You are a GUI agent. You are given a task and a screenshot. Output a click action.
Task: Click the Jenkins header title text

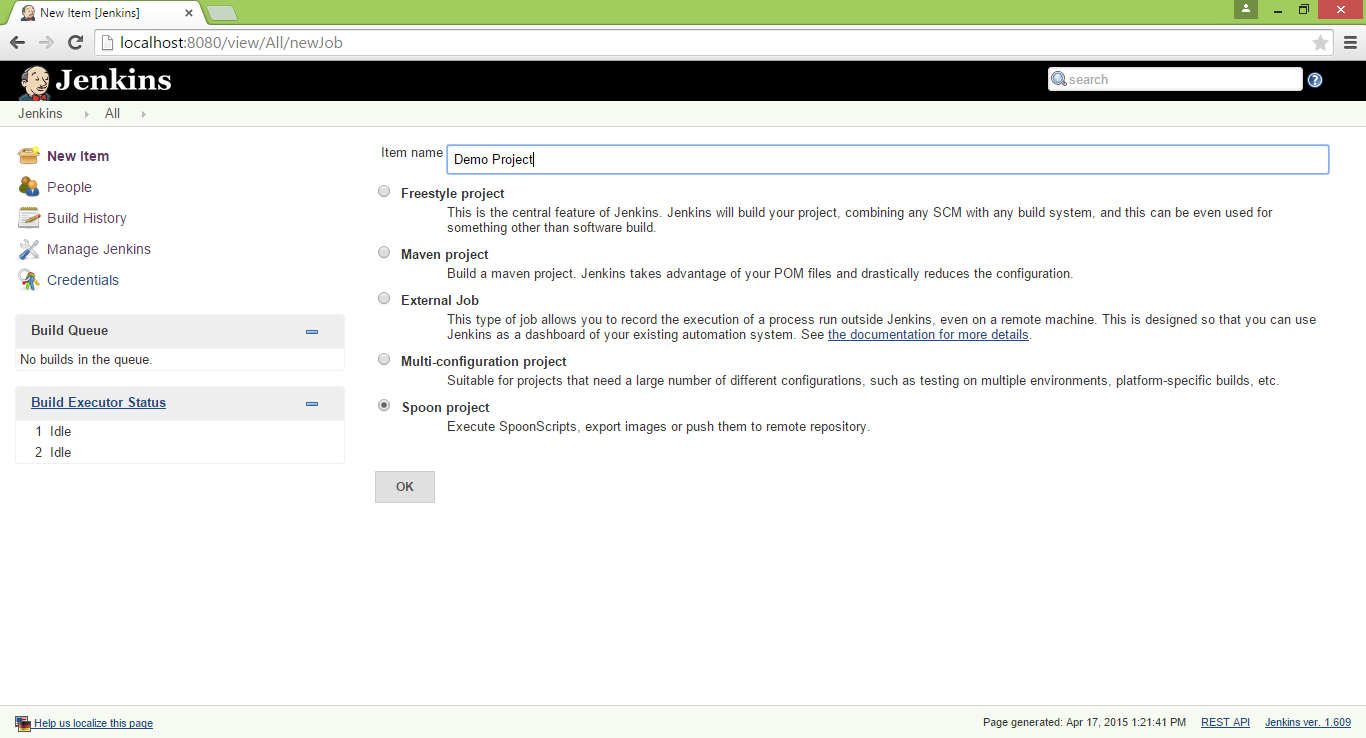[x=114, y=81]
